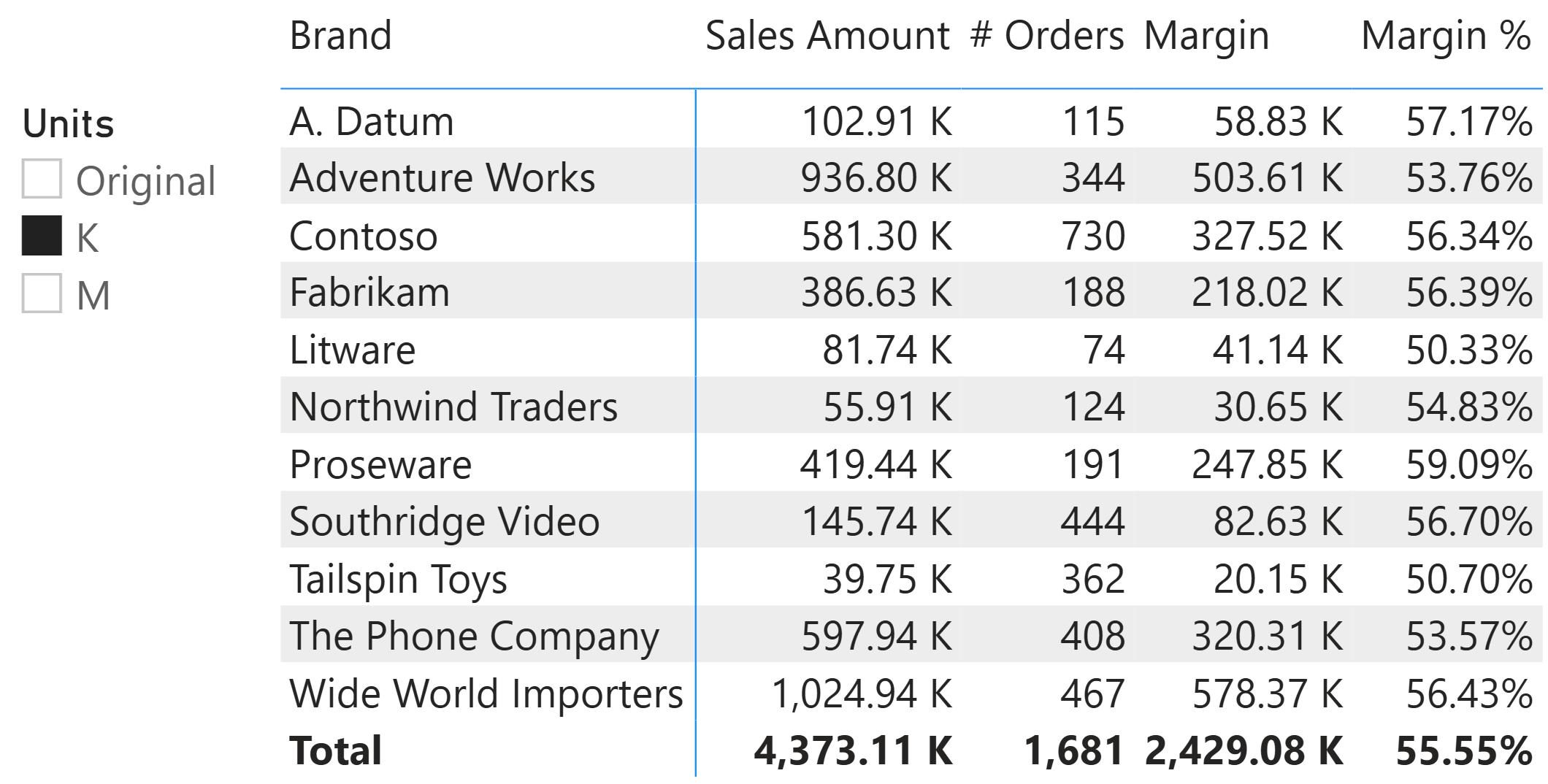The height and width of the screenshot is (784, 1548).
Task: Click the Margin column header
Action: [1206, 35]
